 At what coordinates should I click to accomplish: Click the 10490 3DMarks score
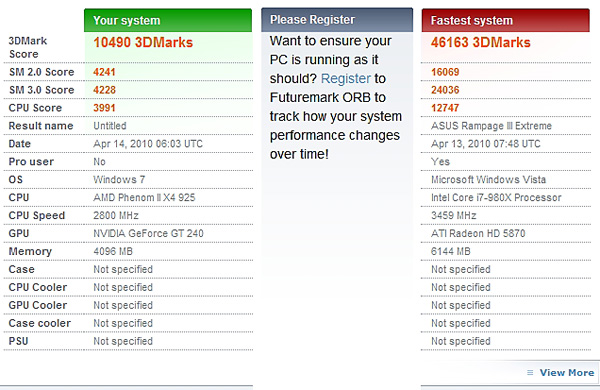click(x=143, y=42)
